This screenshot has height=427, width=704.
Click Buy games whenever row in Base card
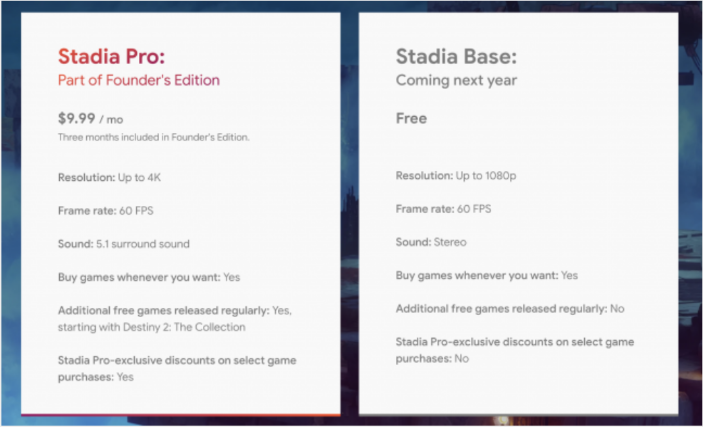tap(487, 275)
